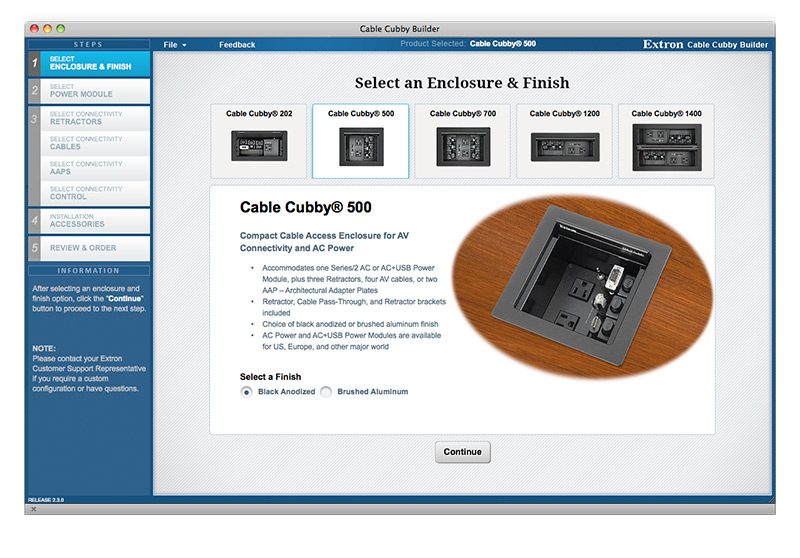This screenshot has width=800, height=558.
Task: Go to step 4 Installation Accessories
Action: 89,221
